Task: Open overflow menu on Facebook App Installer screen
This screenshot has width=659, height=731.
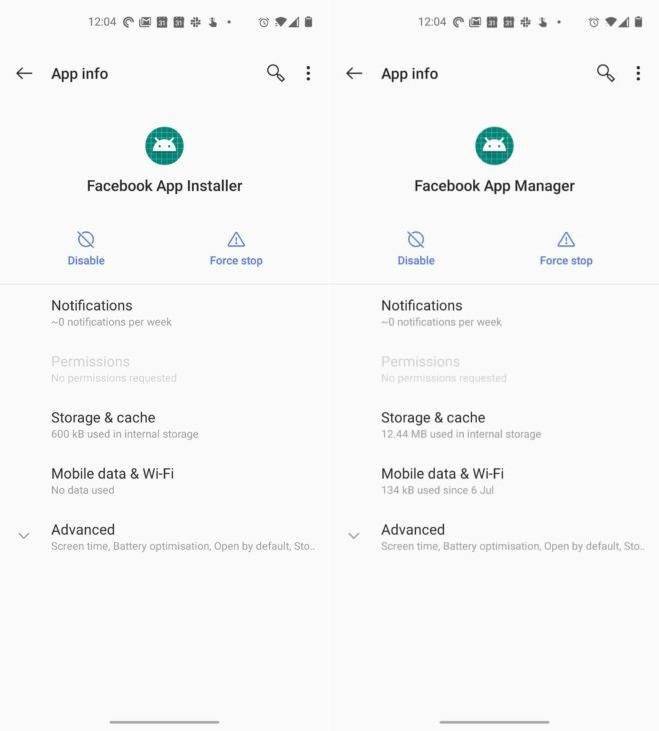Action: (x=308, y=73)
